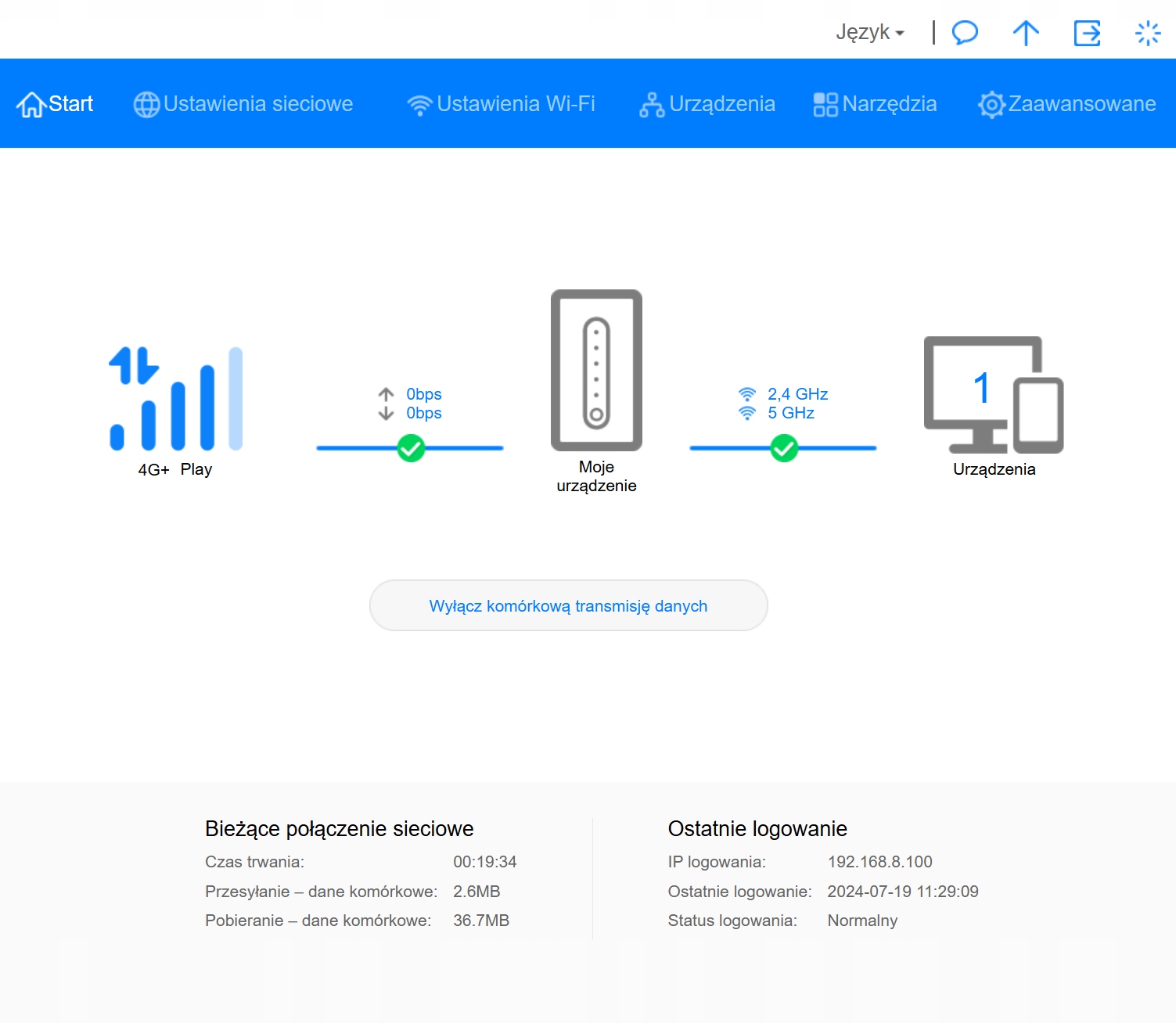Click the 2,4 GHz Wi-Fi label
This screenshot has width=1176, height=1023.
tap(797, 394)
